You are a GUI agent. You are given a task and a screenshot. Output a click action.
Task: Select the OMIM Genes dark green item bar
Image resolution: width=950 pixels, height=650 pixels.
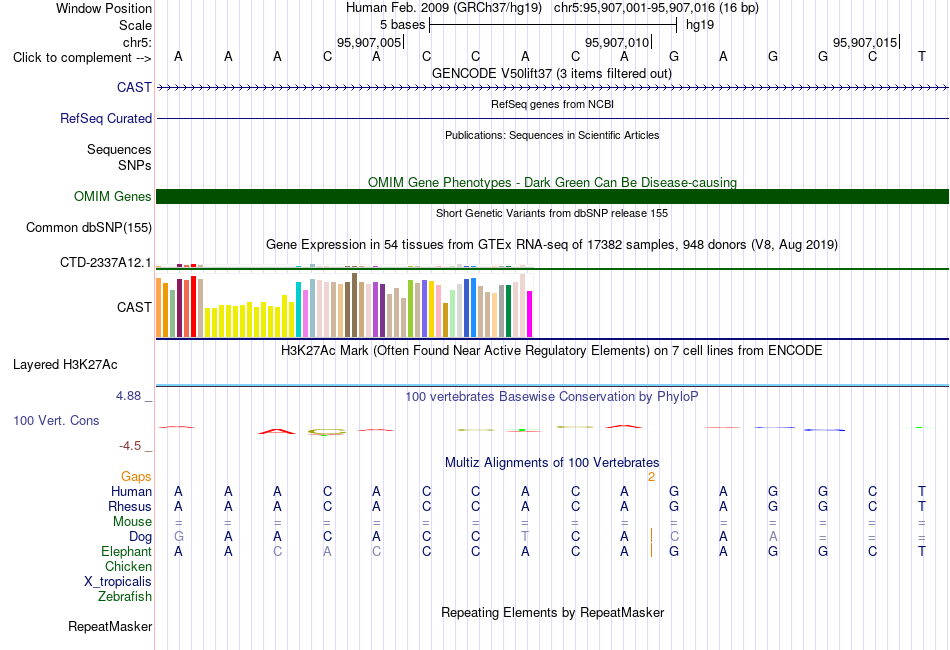pyautogui.click(x=552, y=196)
